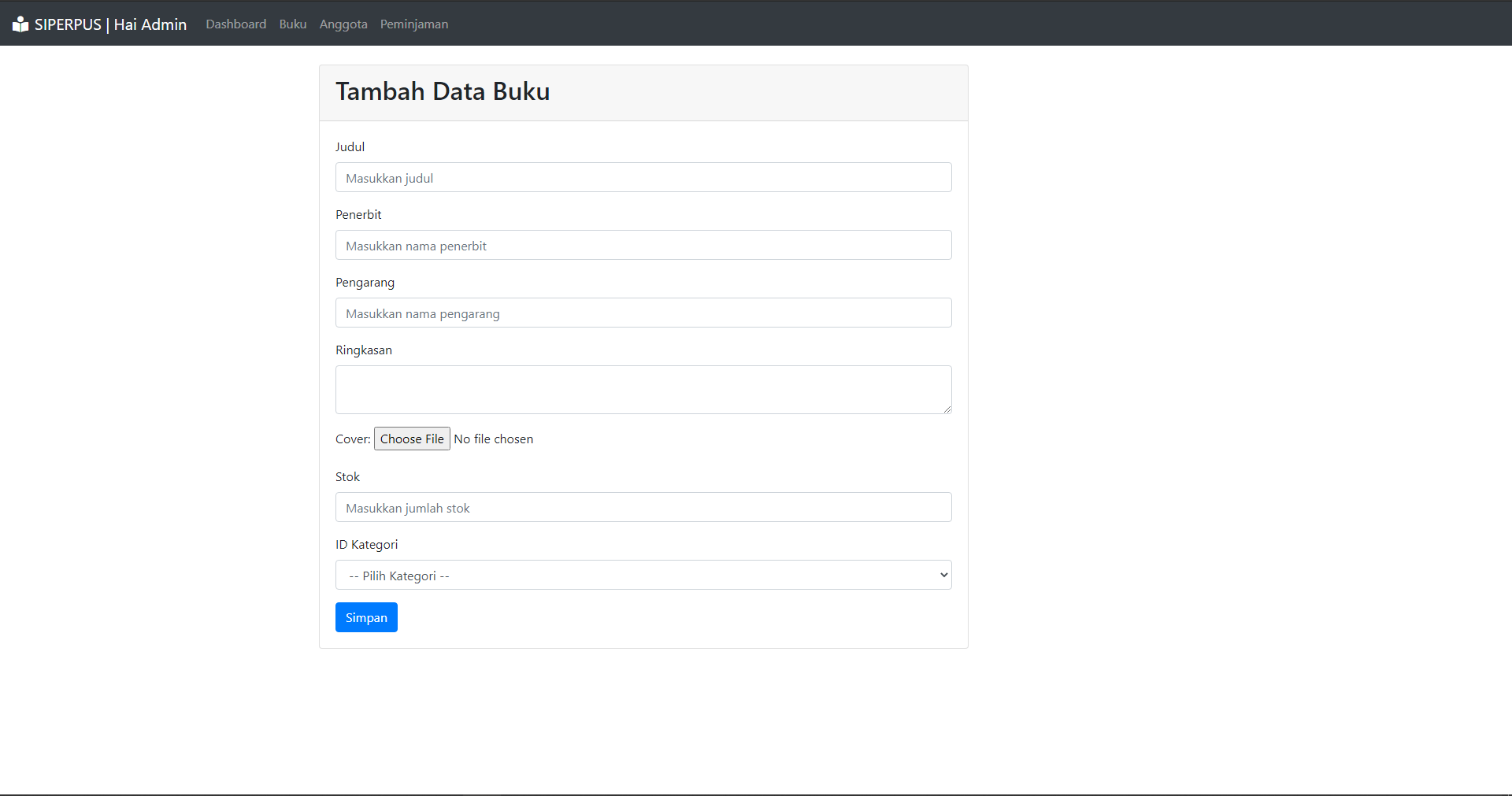This screenshot has height=796, width=1512.
Task: Click Choose File for the book cover
Action: coord(412,439)
